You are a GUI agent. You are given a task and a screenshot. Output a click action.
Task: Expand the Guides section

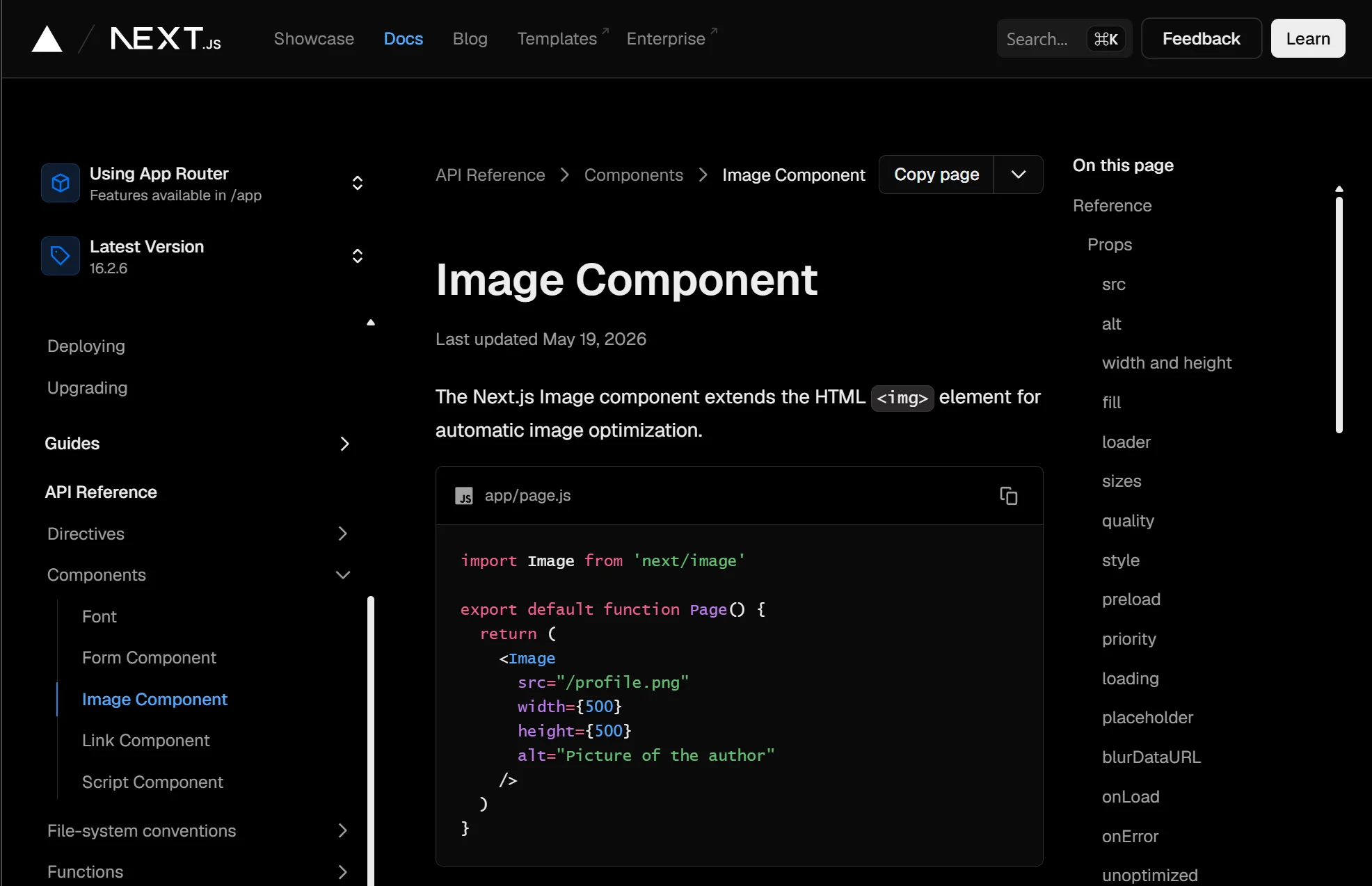tap(198, 444)
